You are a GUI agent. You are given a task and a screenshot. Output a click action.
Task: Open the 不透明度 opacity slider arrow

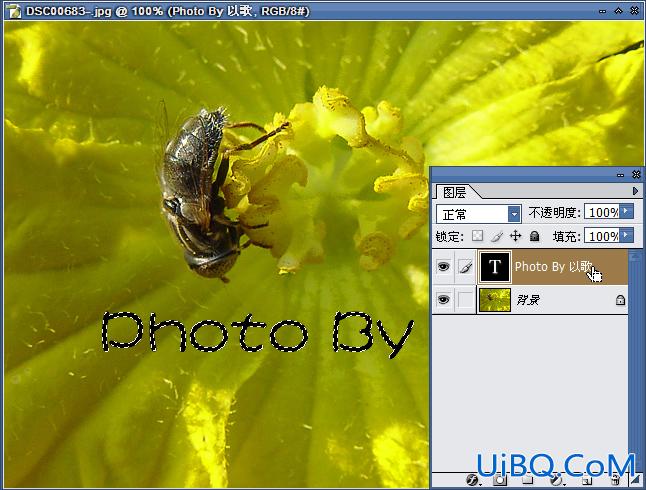(x=626, y=211)
